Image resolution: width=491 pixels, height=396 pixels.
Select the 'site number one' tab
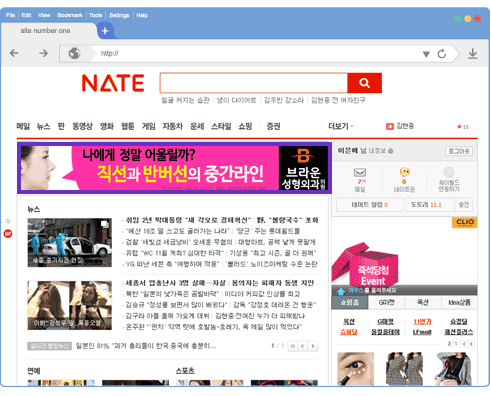coord(45,31)
